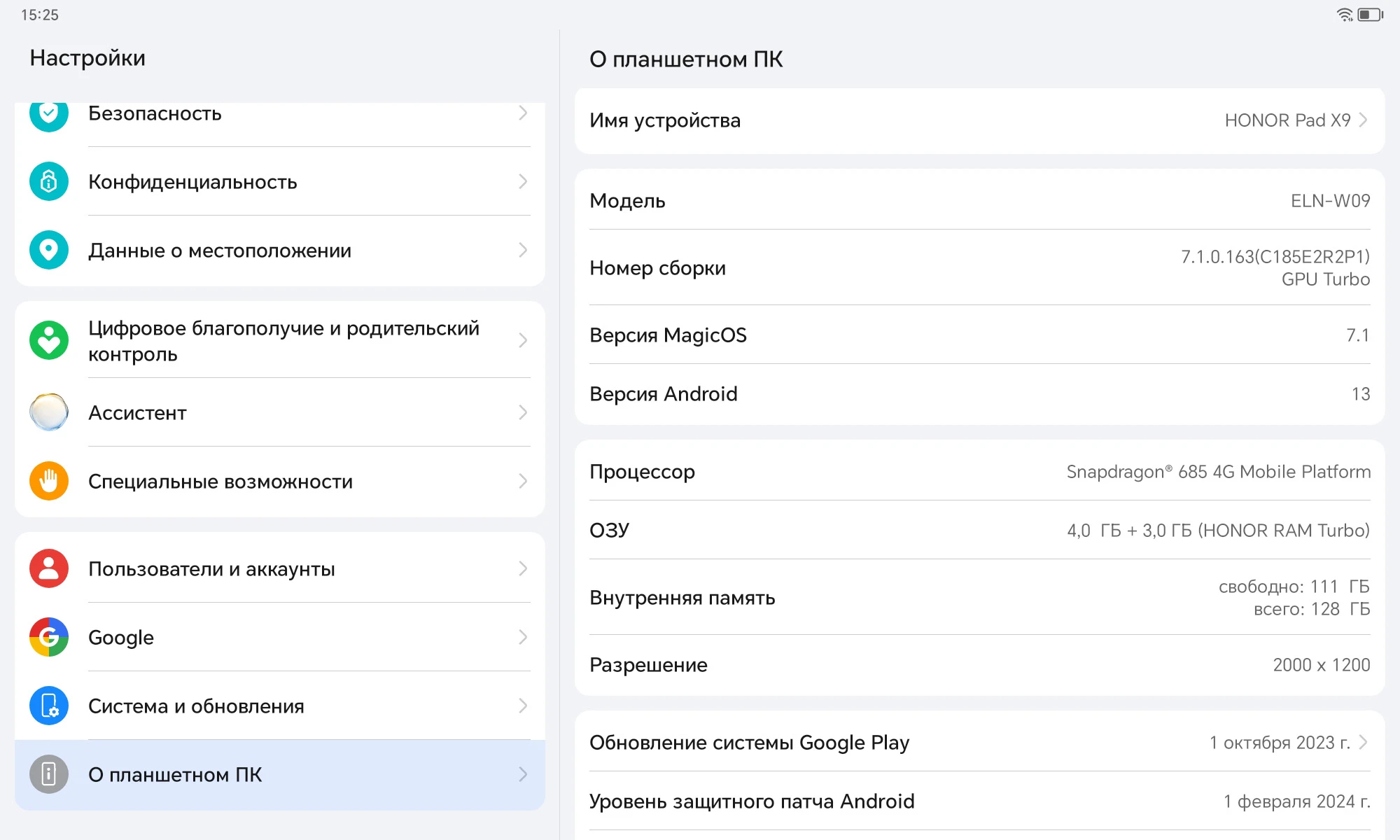Viewport: 1400px width, 840px height.
Task: Tap the 1 февраля 2024 г. patch date
Action: point(1296,801)
